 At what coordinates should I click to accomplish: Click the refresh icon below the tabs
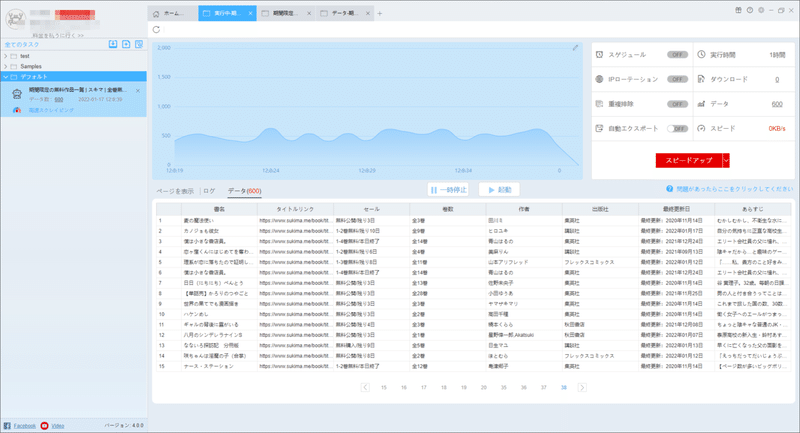coord(156,30)
